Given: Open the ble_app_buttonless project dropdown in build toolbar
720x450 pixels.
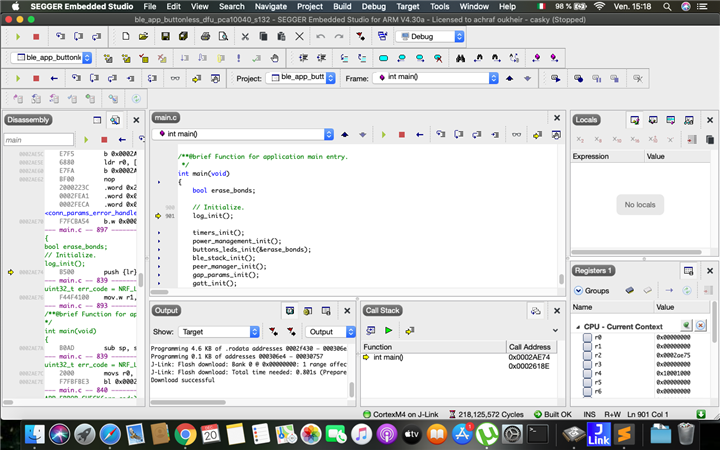Looking at the screenshot, I should 51,58.
